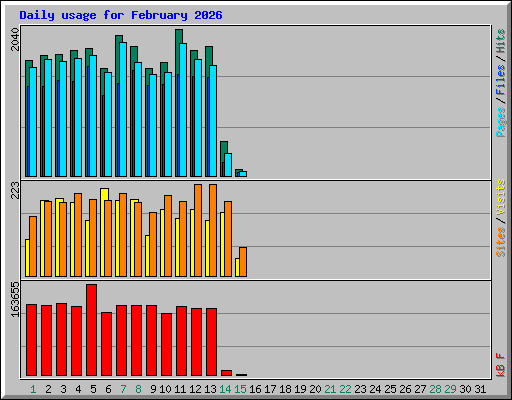Click day 4 on the date axis
This screenshot has height=400, width=512.
click(x=78, y=389)
